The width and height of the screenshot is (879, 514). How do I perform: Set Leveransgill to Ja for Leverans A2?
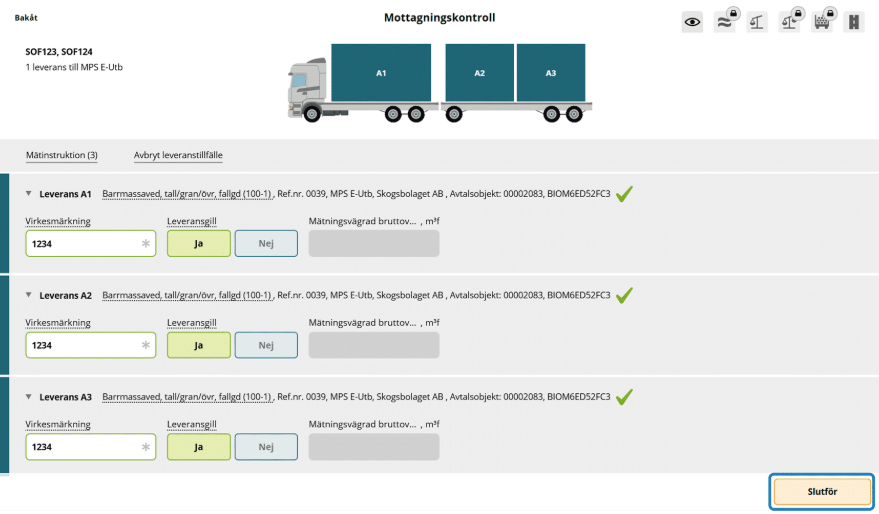199,346
